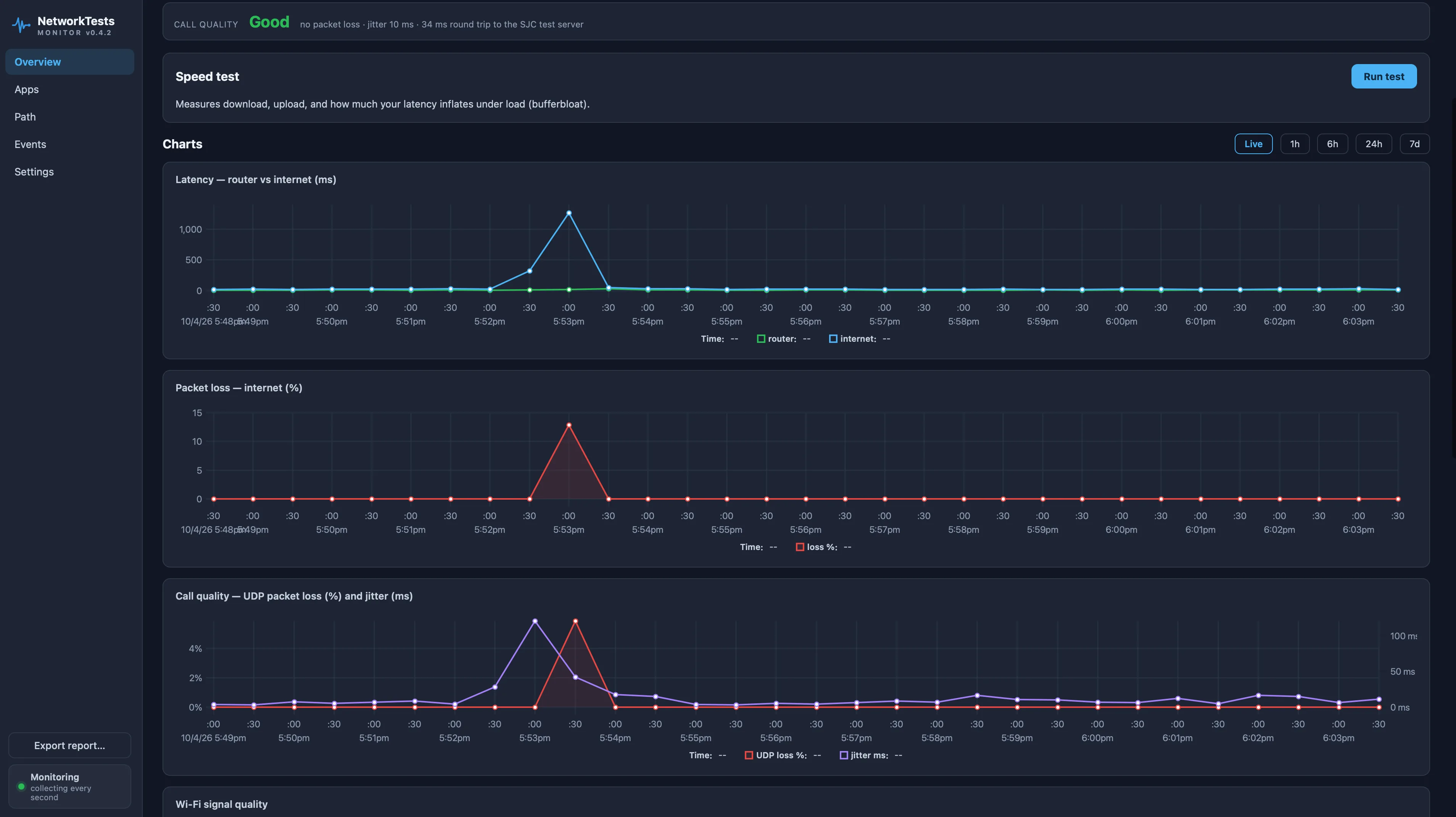Open the Events section
This screenshot has height=817, width=1456.
[69, 144]
